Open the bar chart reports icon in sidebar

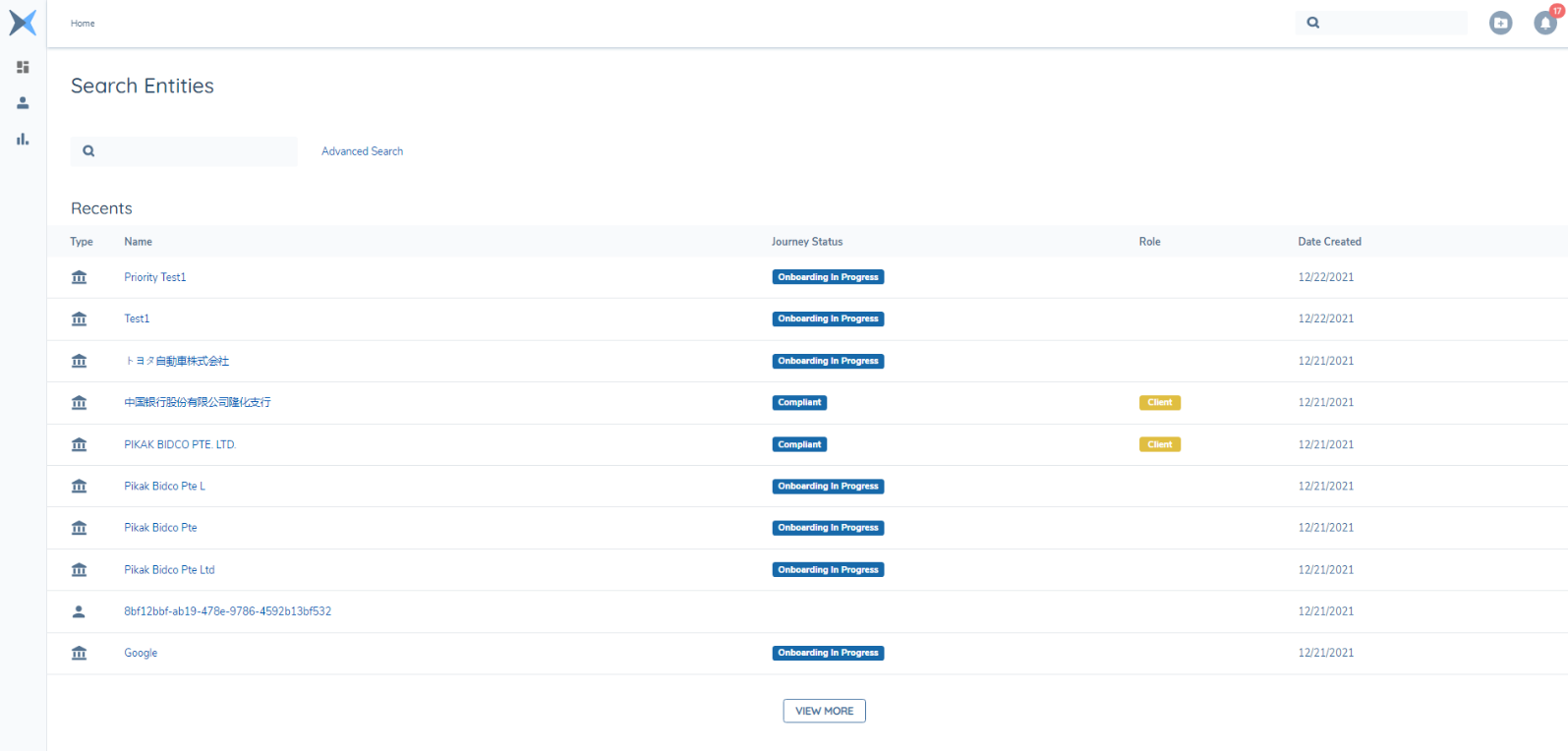[x=23, y=140]
